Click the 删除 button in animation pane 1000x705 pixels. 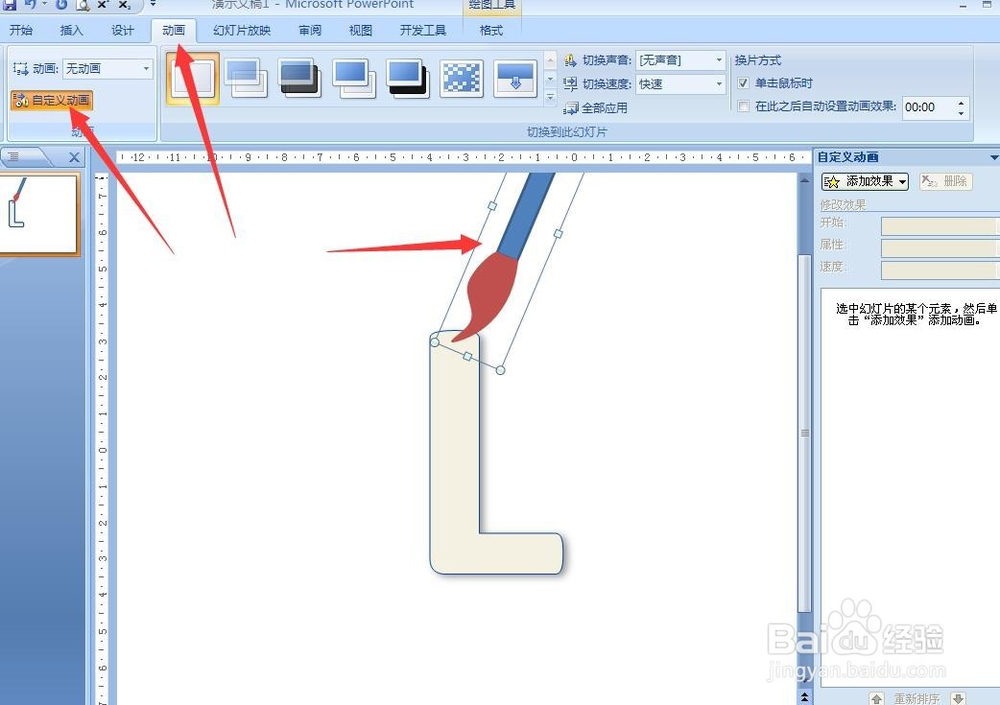click(x=946, y=182)
